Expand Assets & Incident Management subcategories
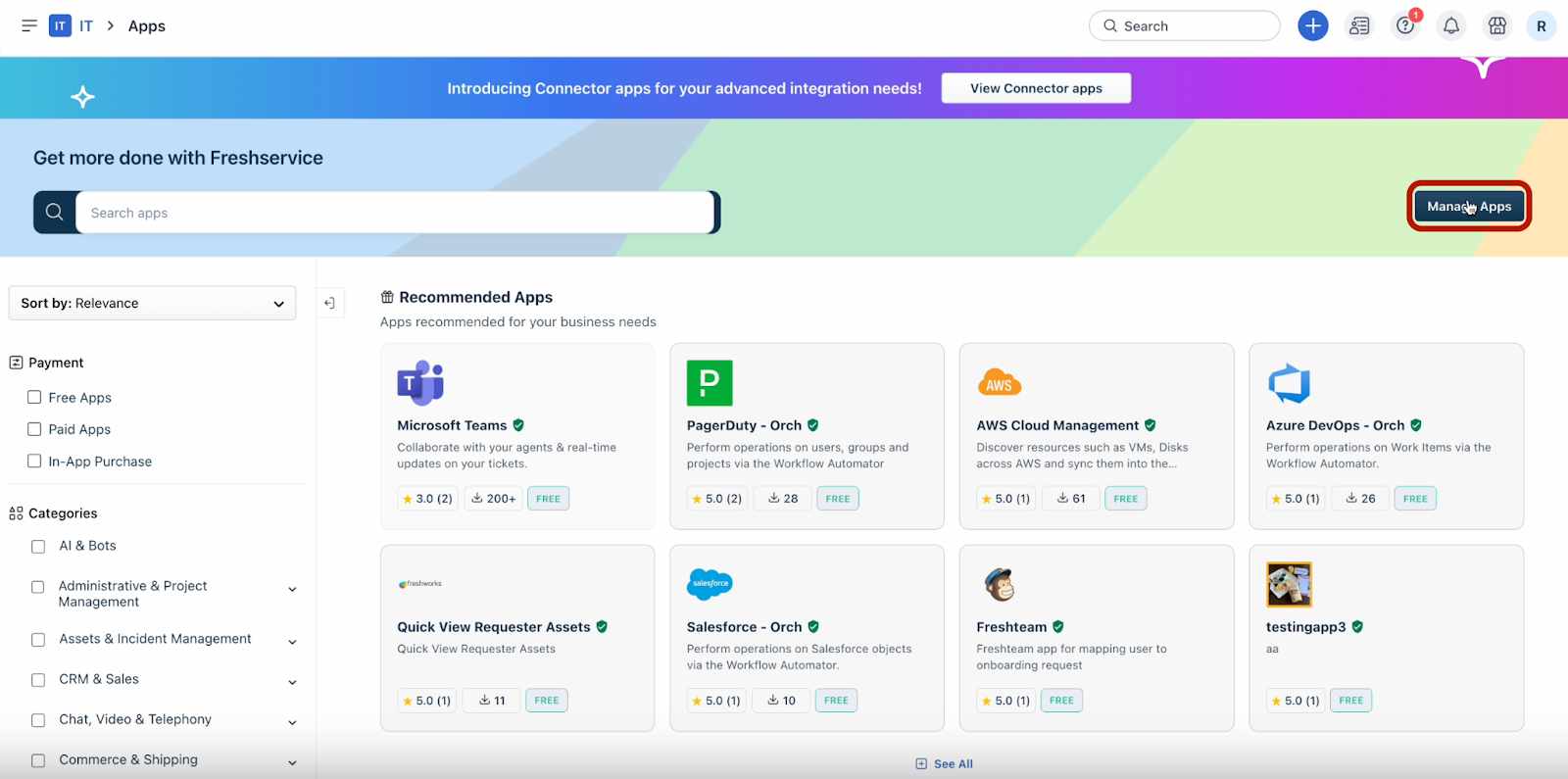Viewport: 1568px width, 779px height. [292, 642]
